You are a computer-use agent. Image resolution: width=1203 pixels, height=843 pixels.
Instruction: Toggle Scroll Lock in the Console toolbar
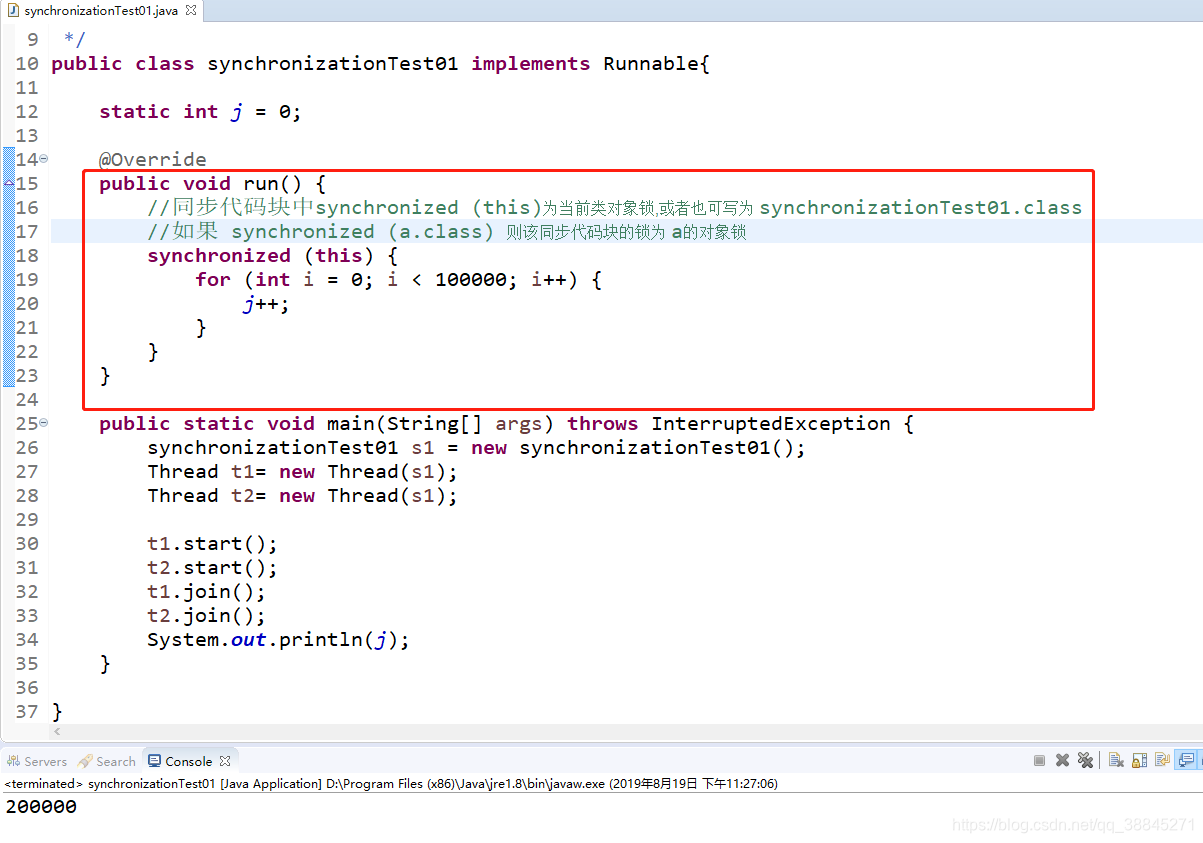1139,760
